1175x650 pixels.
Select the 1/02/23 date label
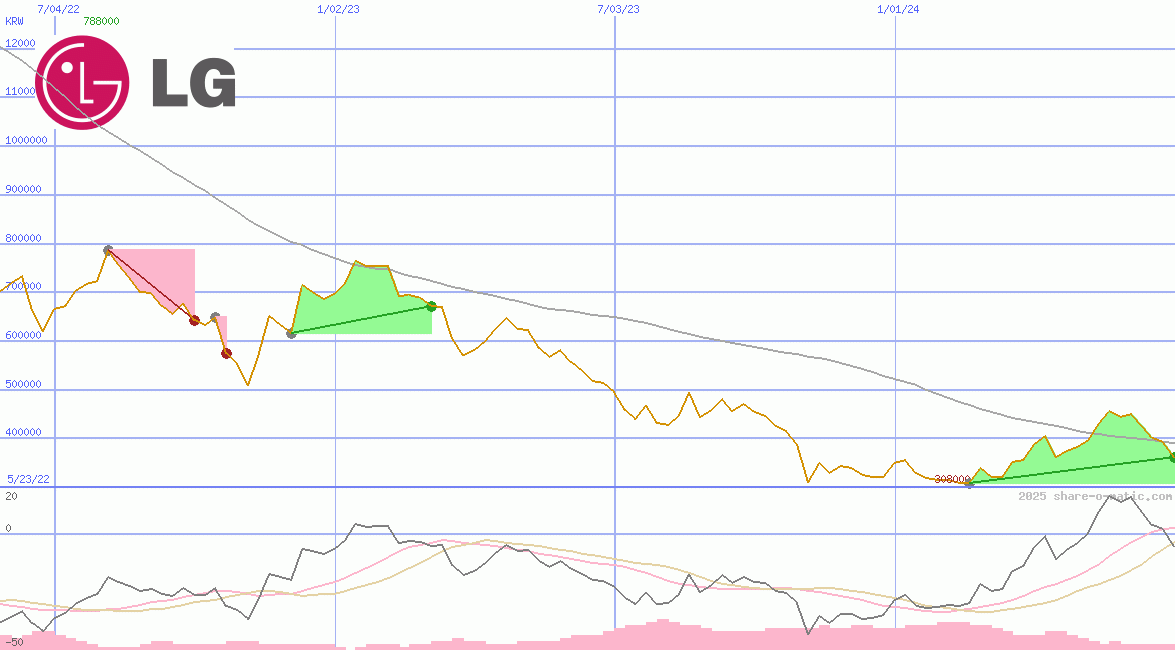pyautogui.click(x=338, y=9)
